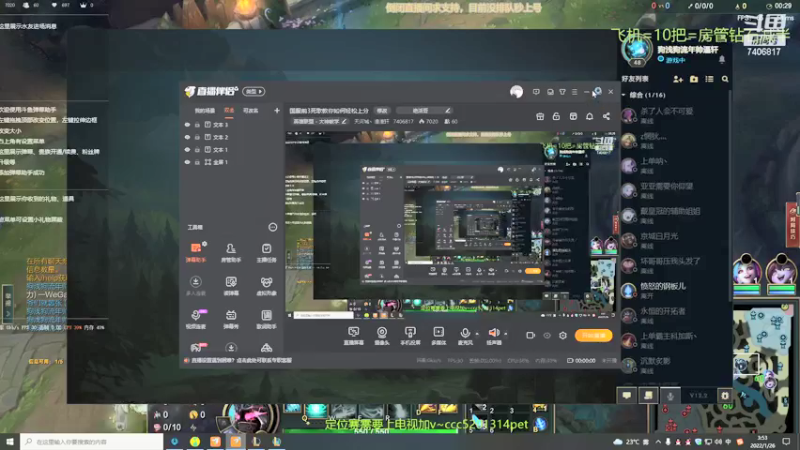Open the 弹幕助手 danmaku assistant tool
Viewport: 800px width, 450px height.
(x=196, y=252)
